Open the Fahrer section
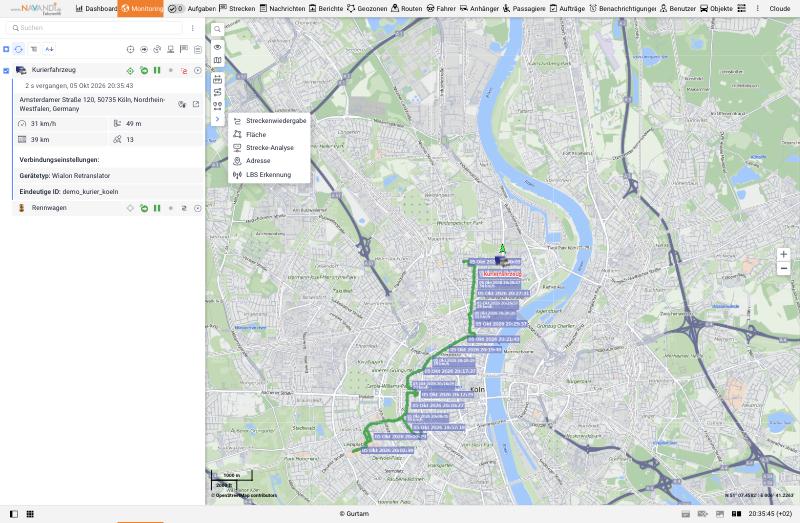Screen dimensions: 800x523 (x=441, y=9)
